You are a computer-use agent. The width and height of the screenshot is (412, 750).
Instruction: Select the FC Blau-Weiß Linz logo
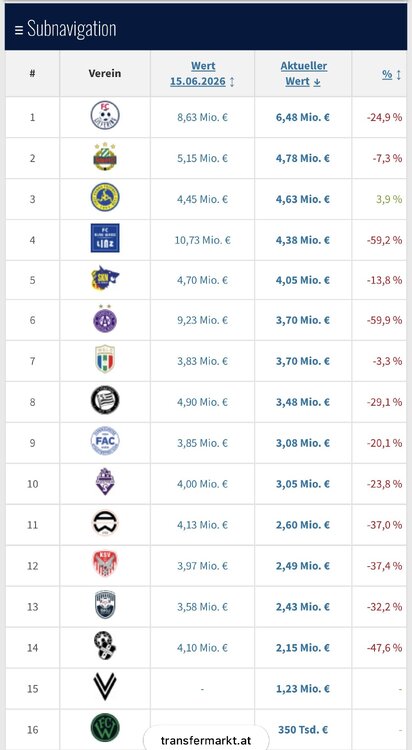[x=105, y=238]
